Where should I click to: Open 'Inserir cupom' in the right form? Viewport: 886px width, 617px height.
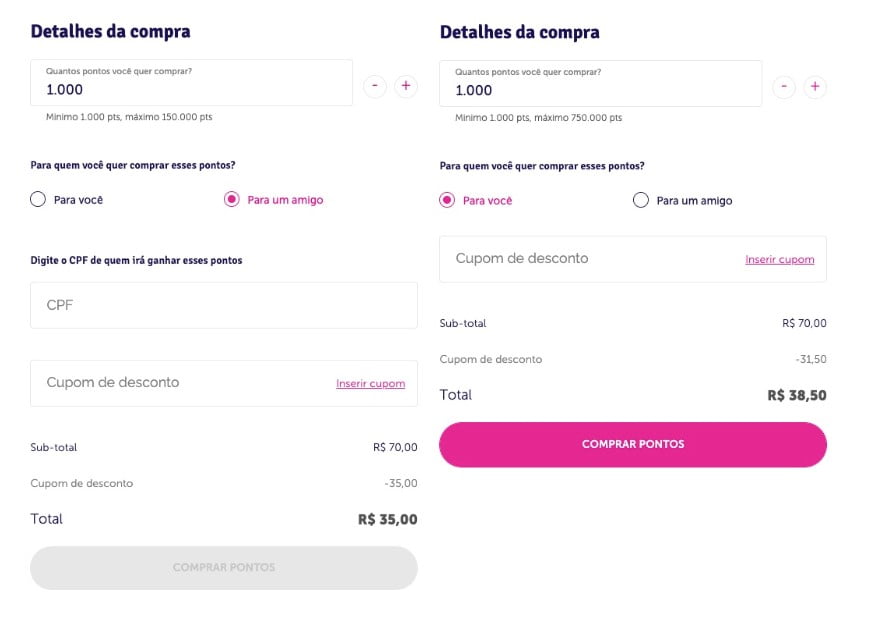[x=780, y=259]
